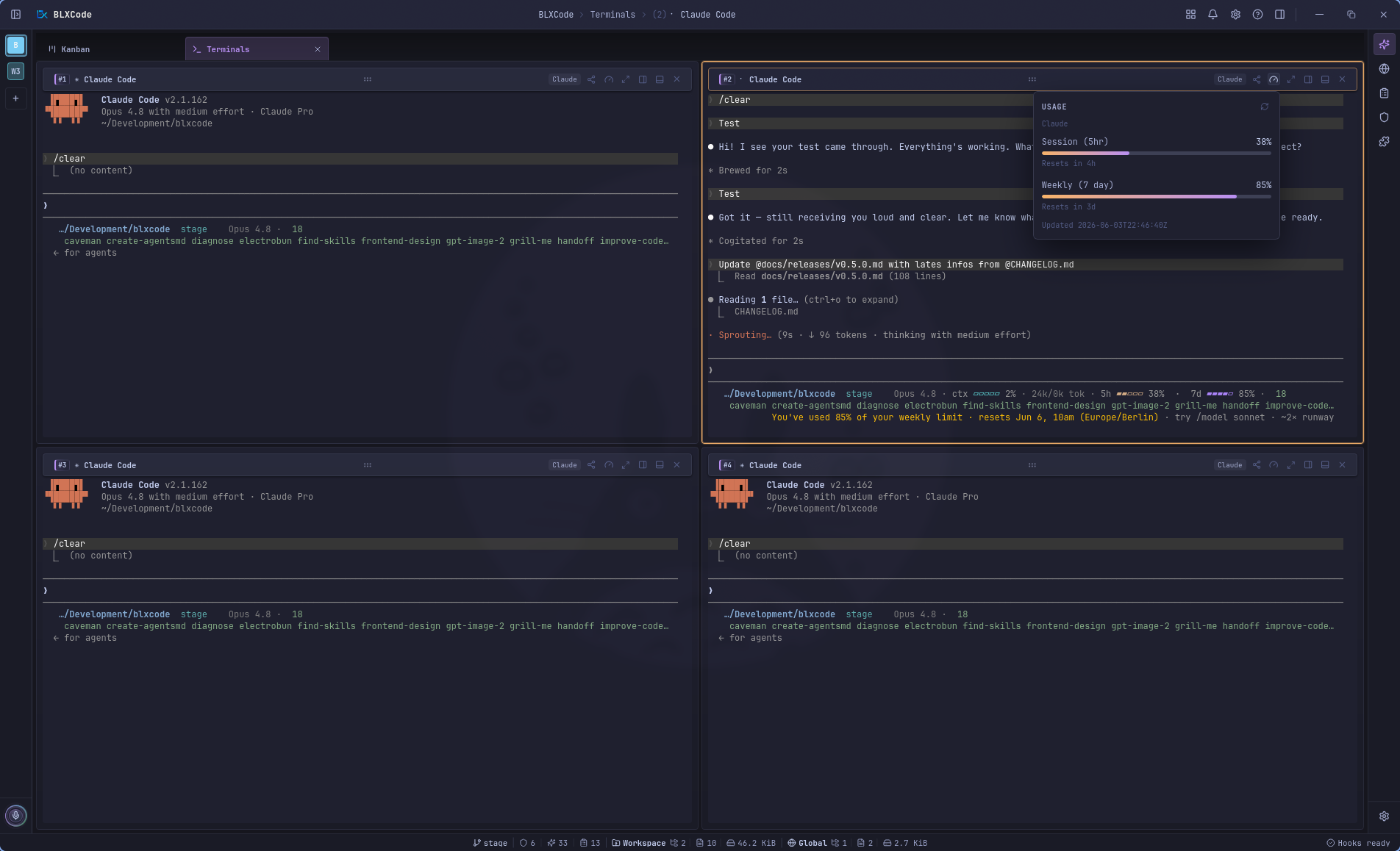Click the Claude badge in terminal #3 header
The width and height of the screenshot is (1400, 851).
(565, 465)
